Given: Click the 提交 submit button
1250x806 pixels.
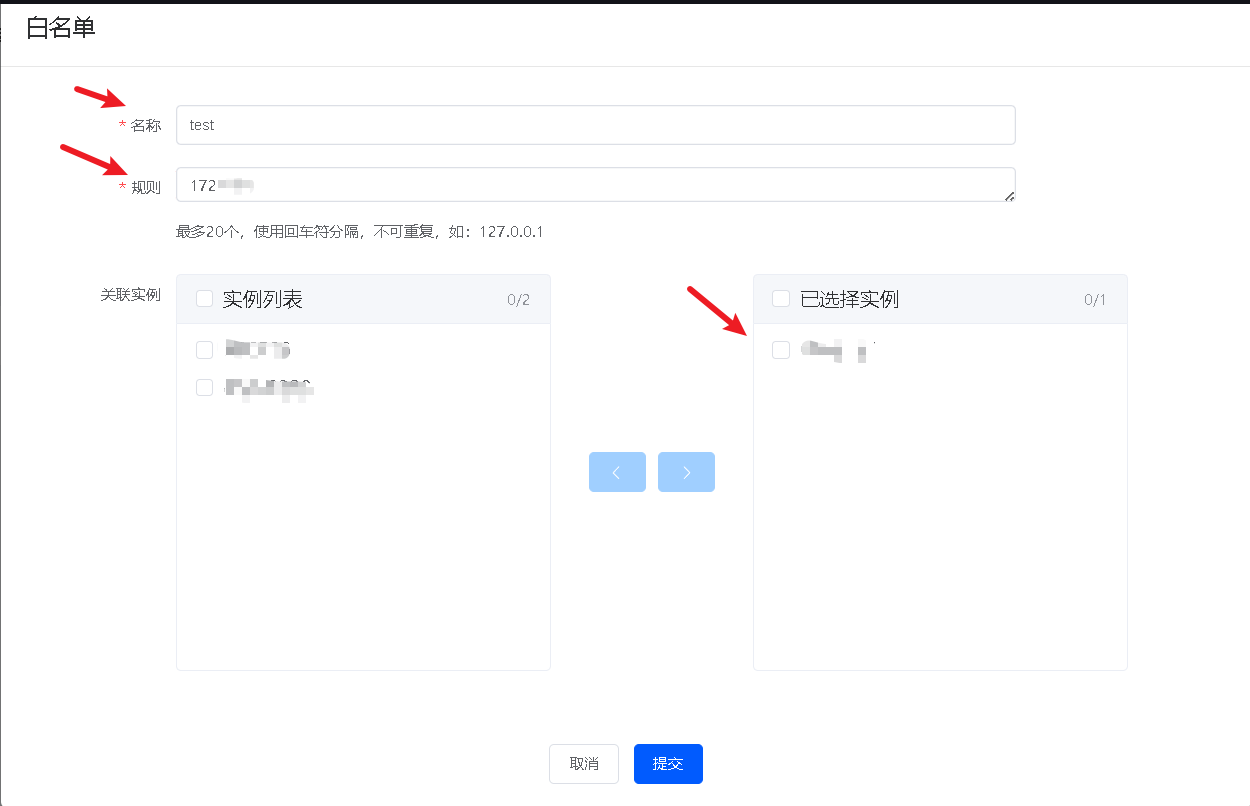Looking at the screenshot, I should [x=668, y=764].
